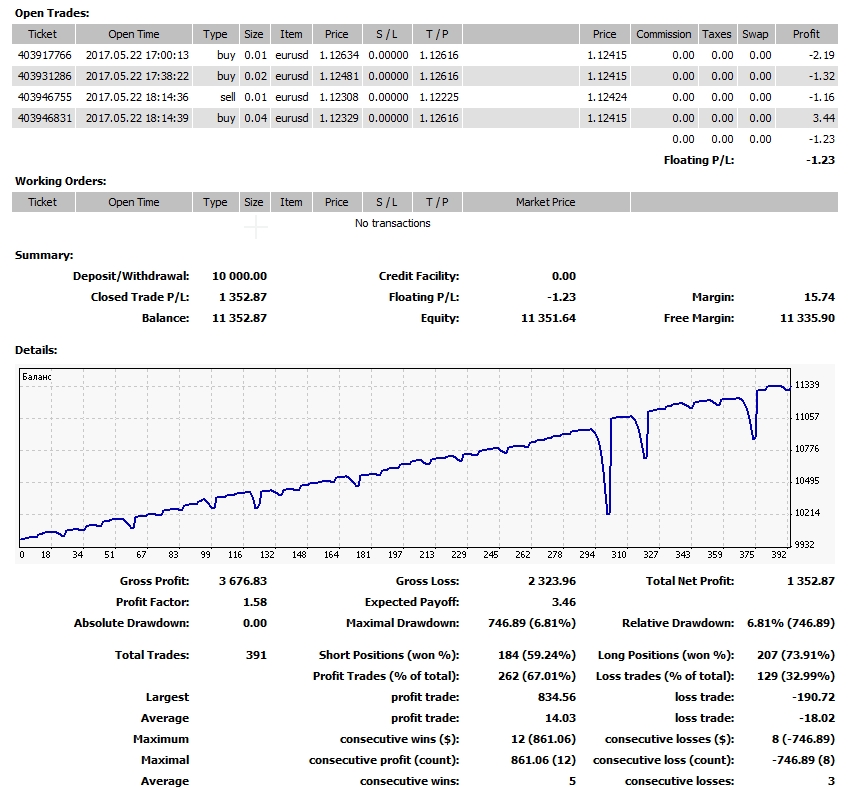Click the Swap column header
This screenshot has height=789, width=851.
click(x=755, y=34)
